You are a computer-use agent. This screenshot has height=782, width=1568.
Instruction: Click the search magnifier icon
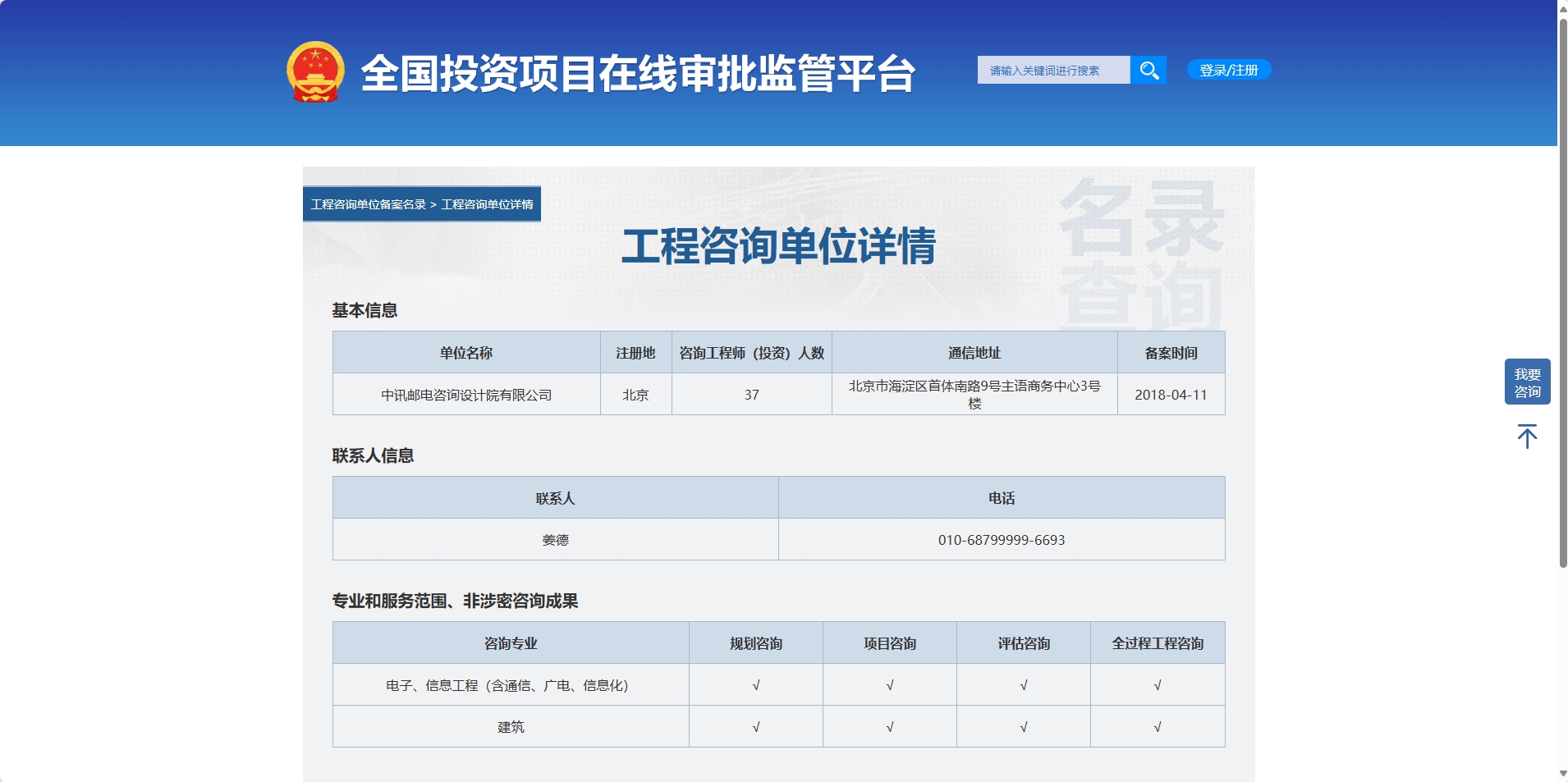(x=1148, y=70)
